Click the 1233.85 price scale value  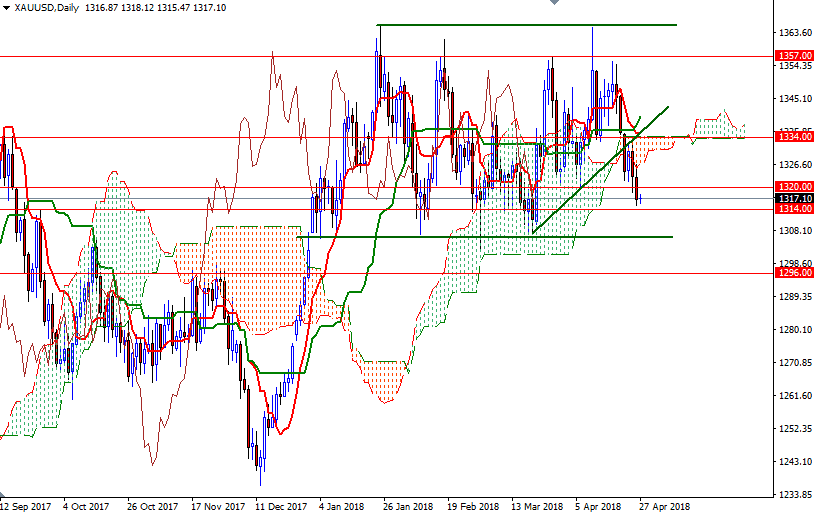pyautogui.click(x=795, y=495)
